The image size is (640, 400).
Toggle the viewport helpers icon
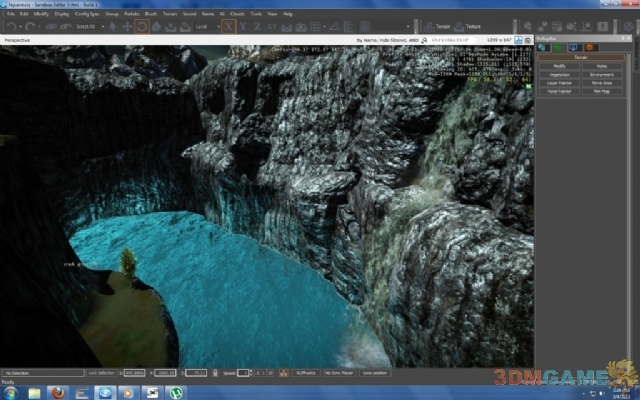[x=518, y=40]
